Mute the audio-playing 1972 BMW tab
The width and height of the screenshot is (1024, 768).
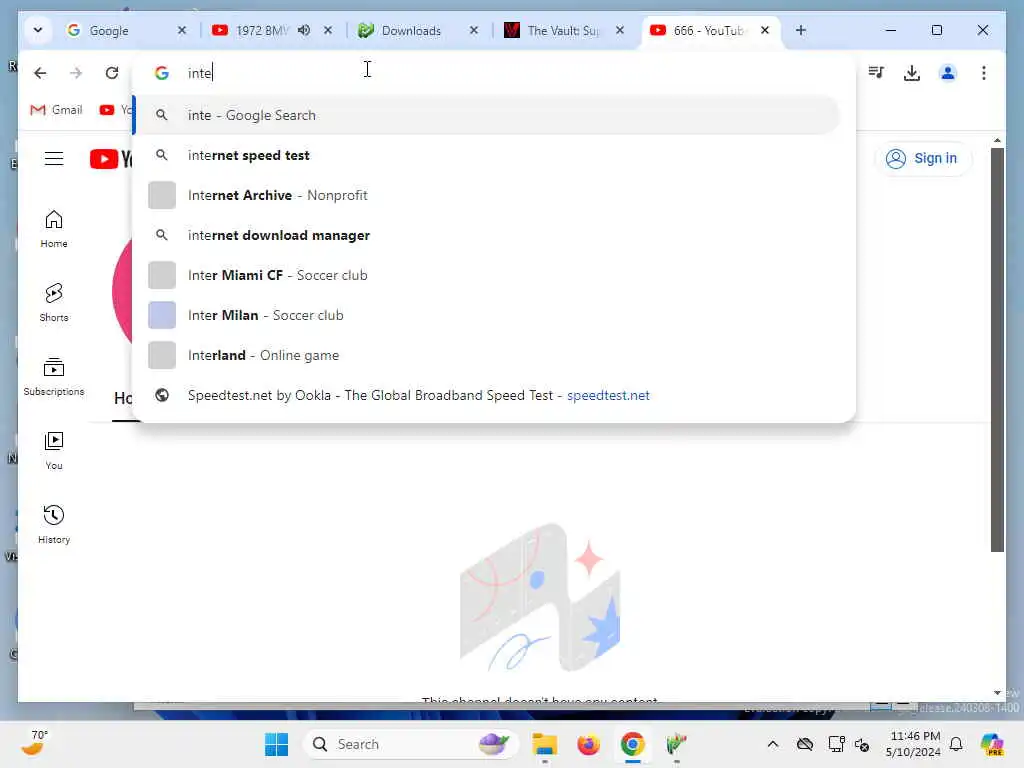304,30
